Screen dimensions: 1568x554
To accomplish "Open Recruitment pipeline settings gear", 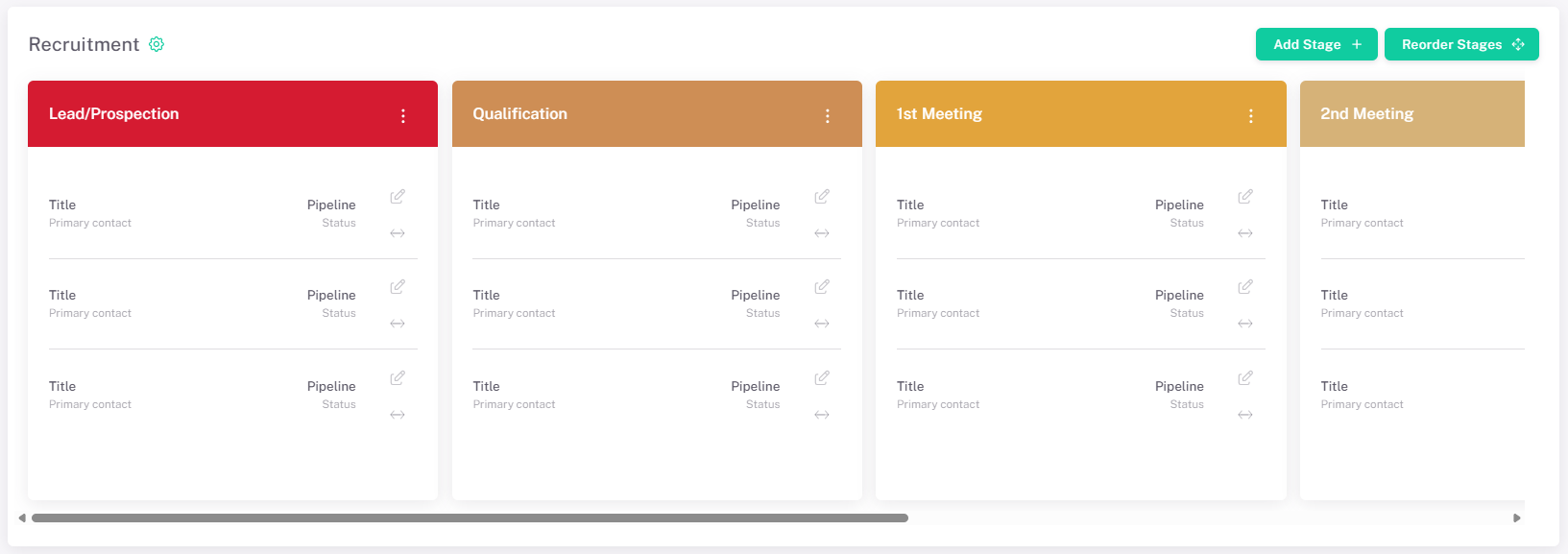I will coord(157,44).
